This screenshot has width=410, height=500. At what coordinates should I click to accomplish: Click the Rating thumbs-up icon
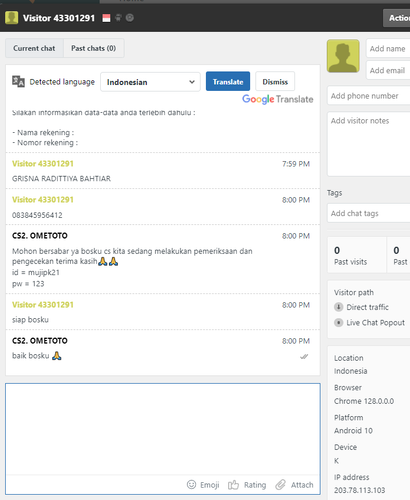[x=233, y=485]
